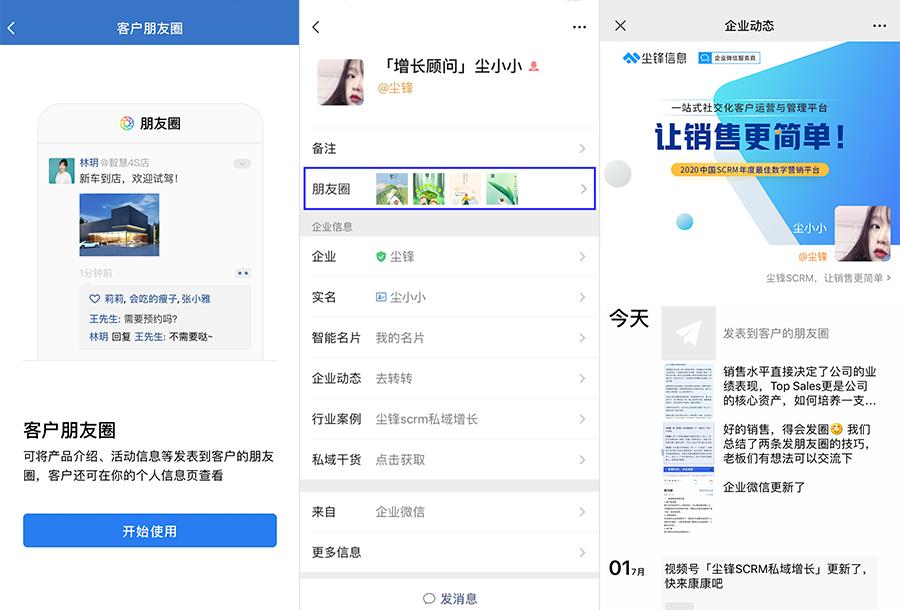Tap the speech bubble icon beside 发消息
Viewport: 900px width, 610px height.
point(429,599)
